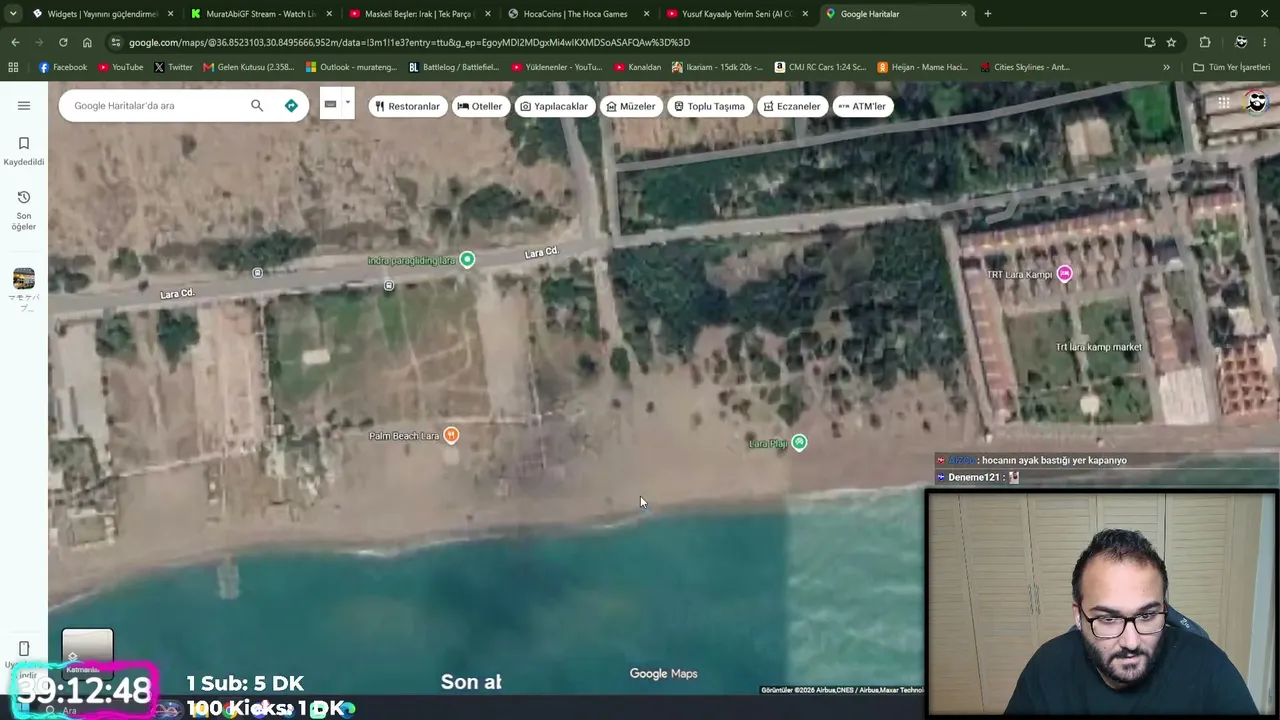
Task: Show Müzeler on the map
Action: click(x=631, y=106)
